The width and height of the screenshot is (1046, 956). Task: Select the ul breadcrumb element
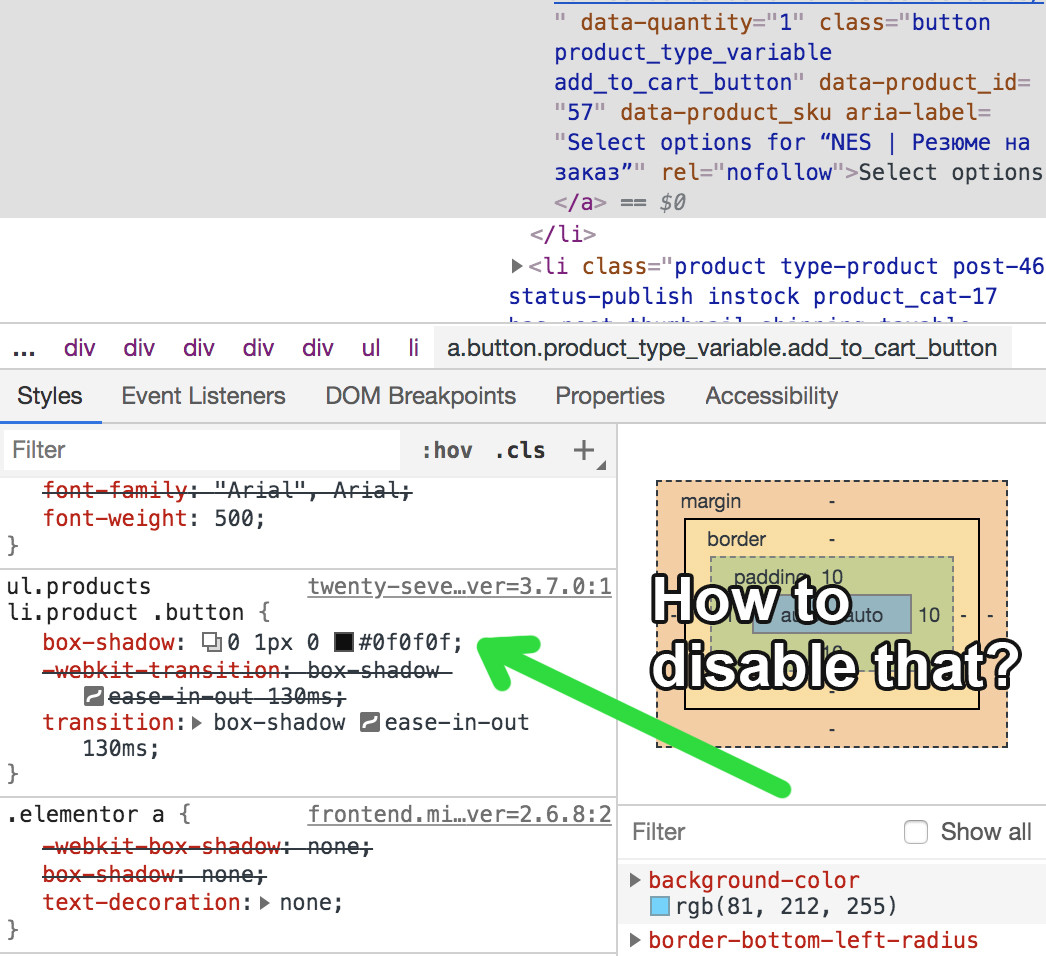[371, 348]
